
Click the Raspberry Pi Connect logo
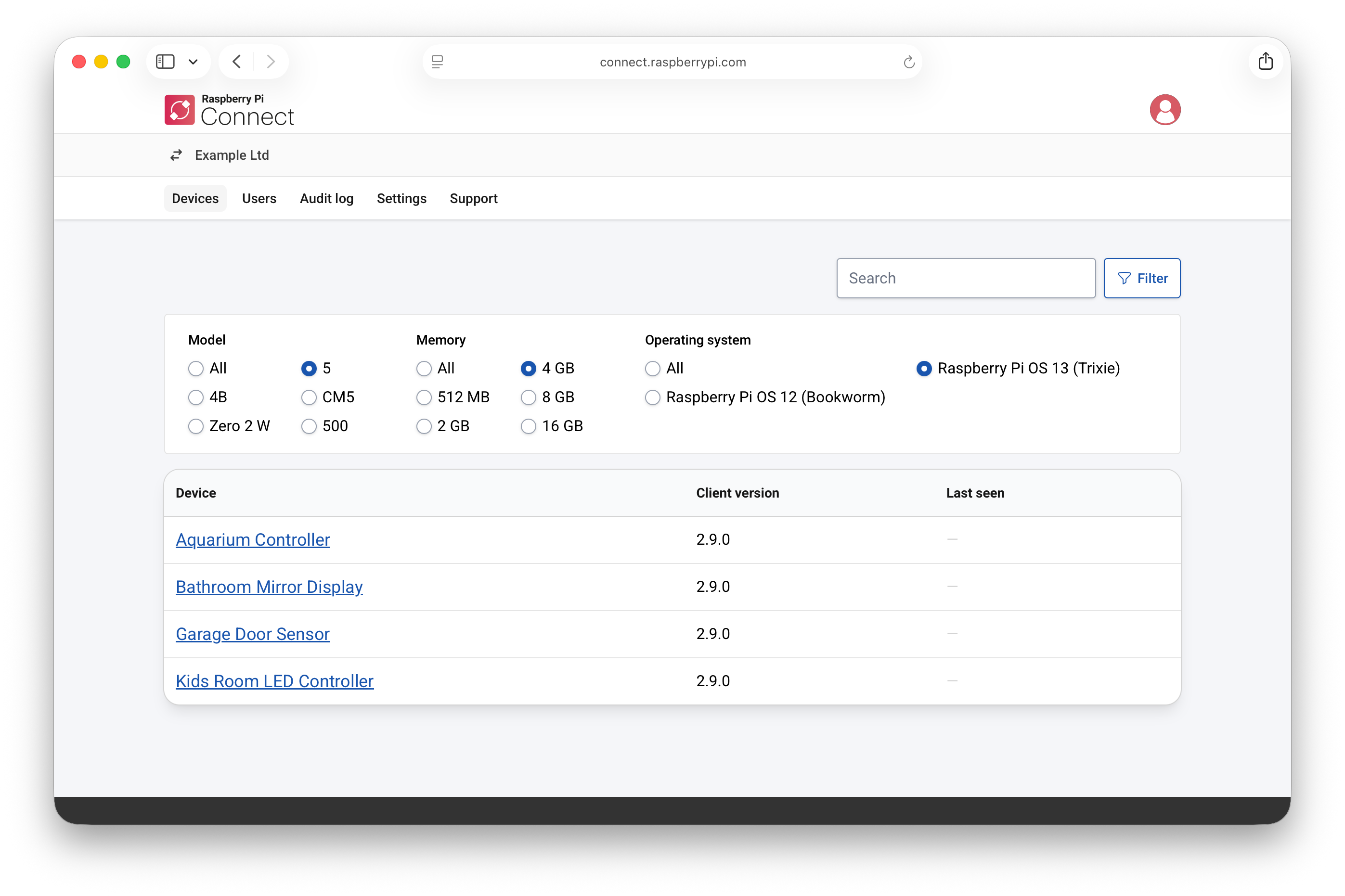pyautogui.click(x=229, y=110)
